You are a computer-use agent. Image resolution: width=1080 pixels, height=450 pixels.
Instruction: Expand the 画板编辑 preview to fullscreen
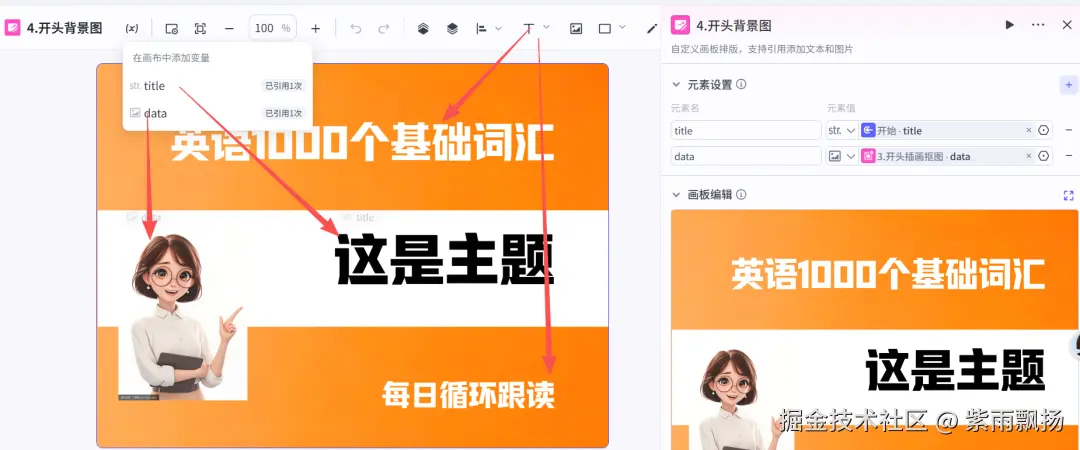[1068, 195]
